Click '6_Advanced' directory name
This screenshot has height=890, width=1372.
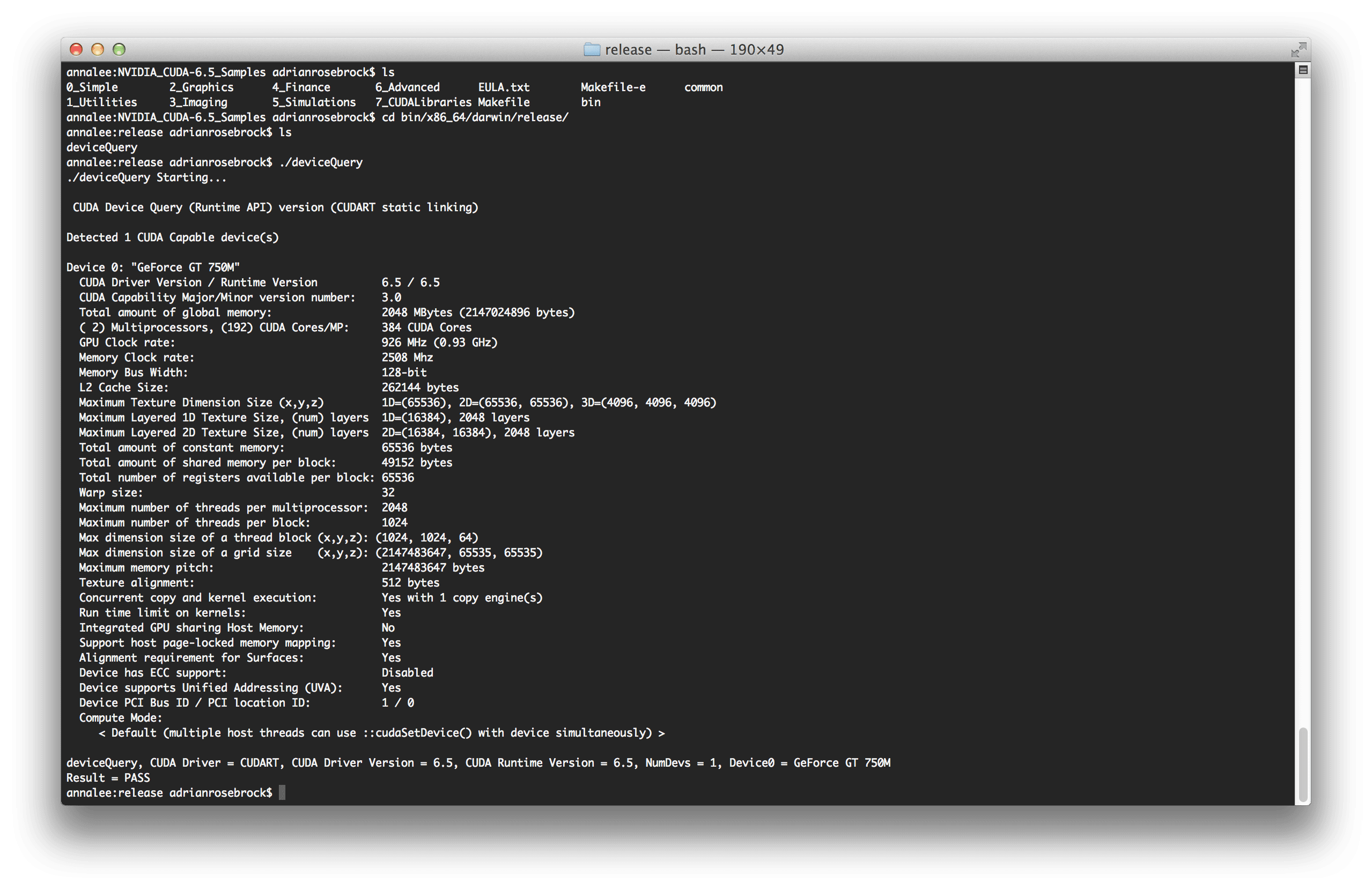(x=407, y=87)
